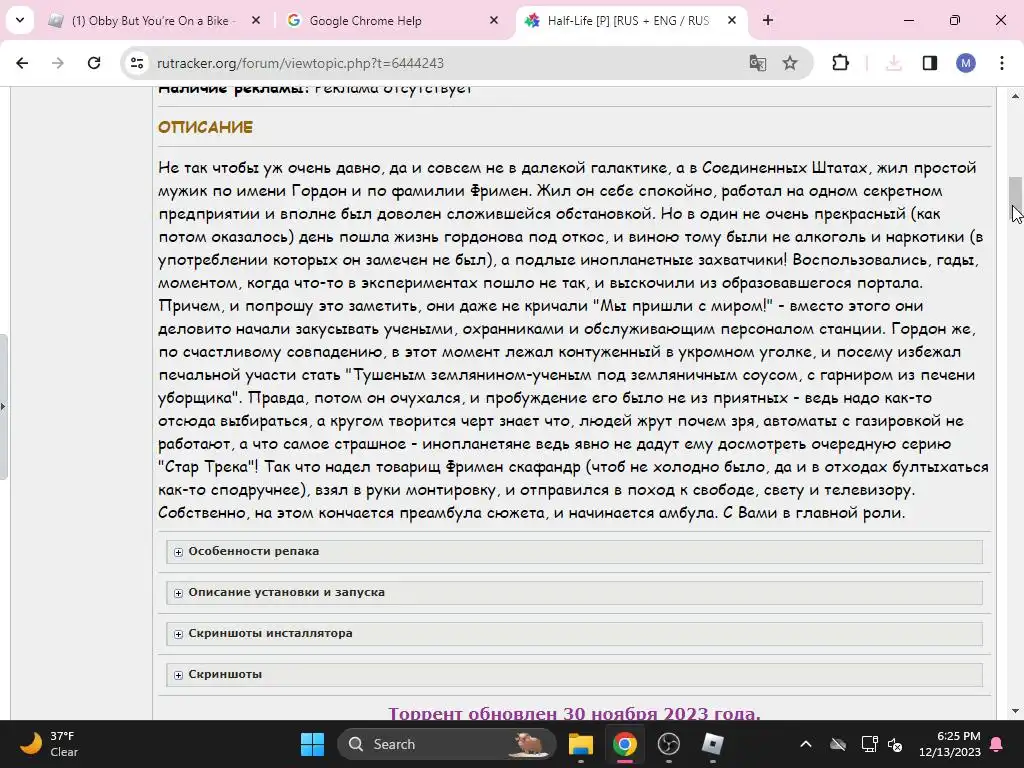Open Chrome extensions puzzle icon
The width and height of the screenshot is (1024, 768).
[840, 63]
